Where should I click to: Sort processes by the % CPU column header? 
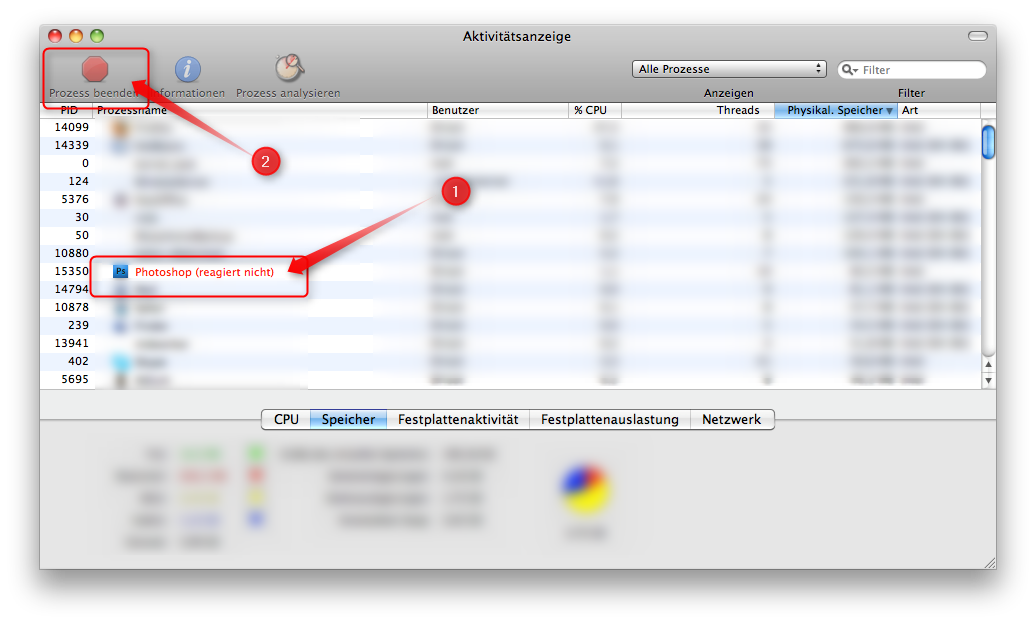(594, 110)
